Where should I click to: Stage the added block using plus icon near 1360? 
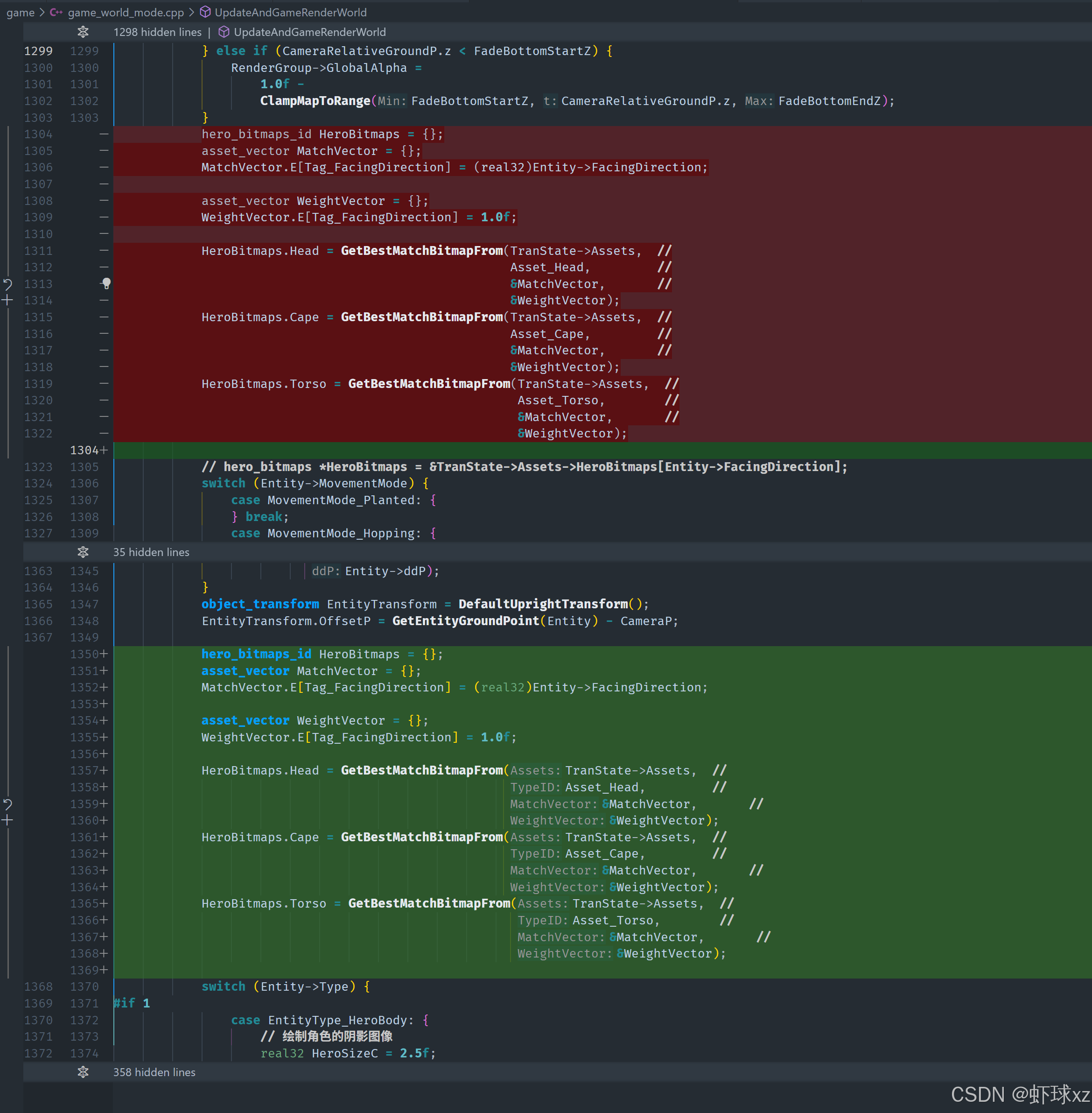pyautogui.click(x=7, y=820)
